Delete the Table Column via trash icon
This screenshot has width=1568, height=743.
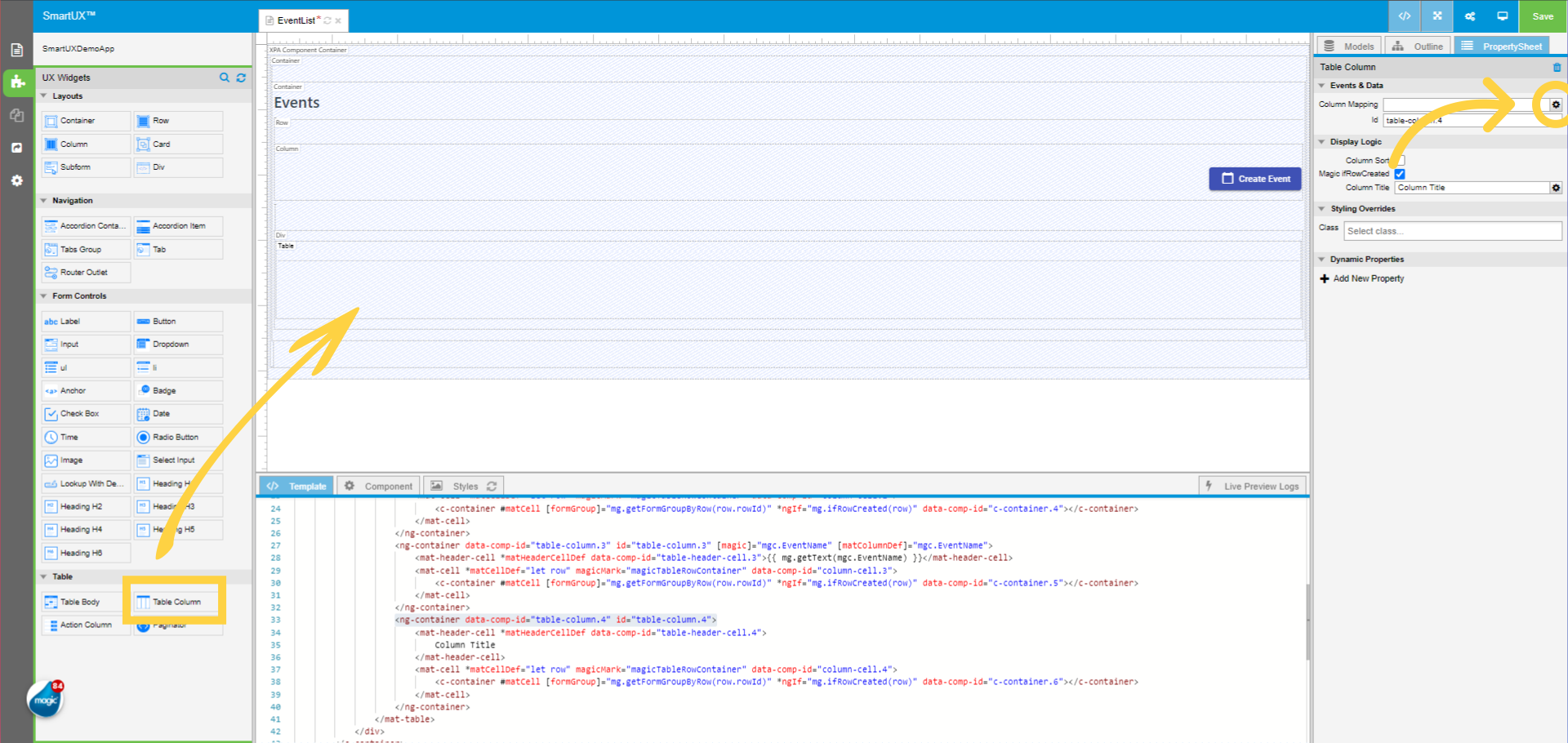click(1557, 66)
